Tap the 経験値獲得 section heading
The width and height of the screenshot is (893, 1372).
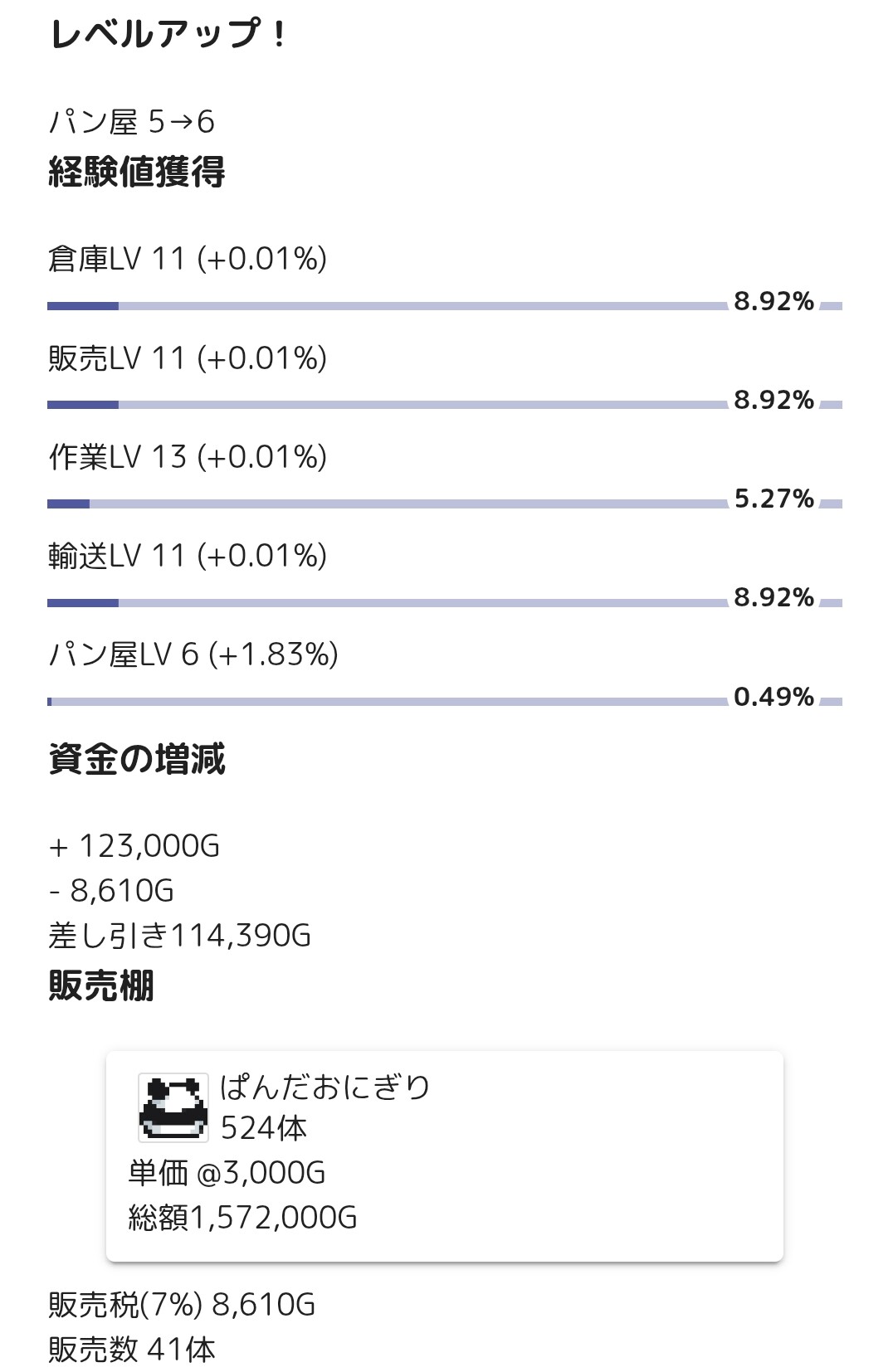point(137,173)
